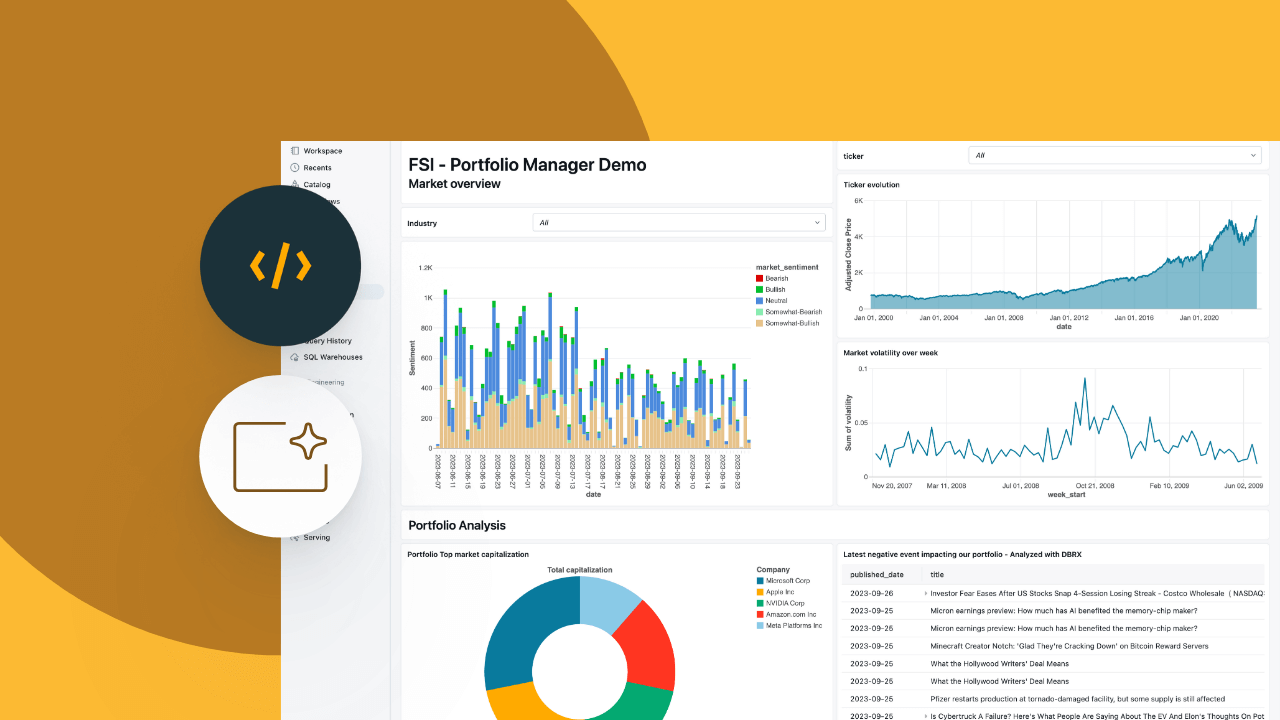The image size is (1280, 720).
Task: Open the Workspace icon in the sidebar
Action: click(294, 150)
